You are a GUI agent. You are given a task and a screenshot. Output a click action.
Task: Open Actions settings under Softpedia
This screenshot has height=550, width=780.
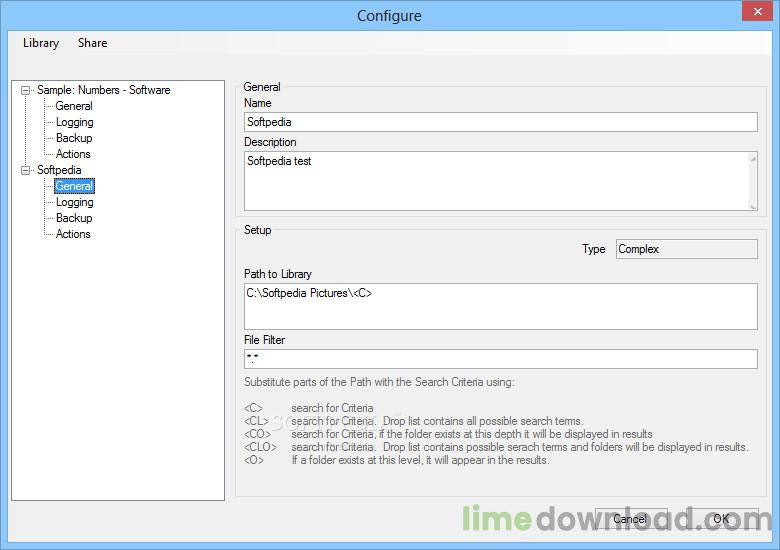73,234
